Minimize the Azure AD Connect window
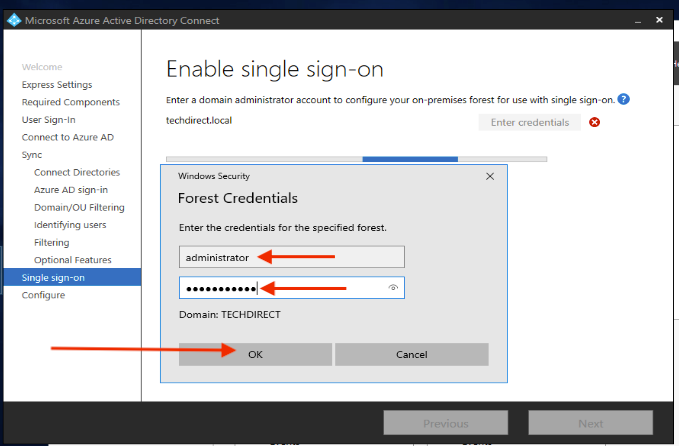The height and width of the screenshot is (446, 679). tap(638, 21)
